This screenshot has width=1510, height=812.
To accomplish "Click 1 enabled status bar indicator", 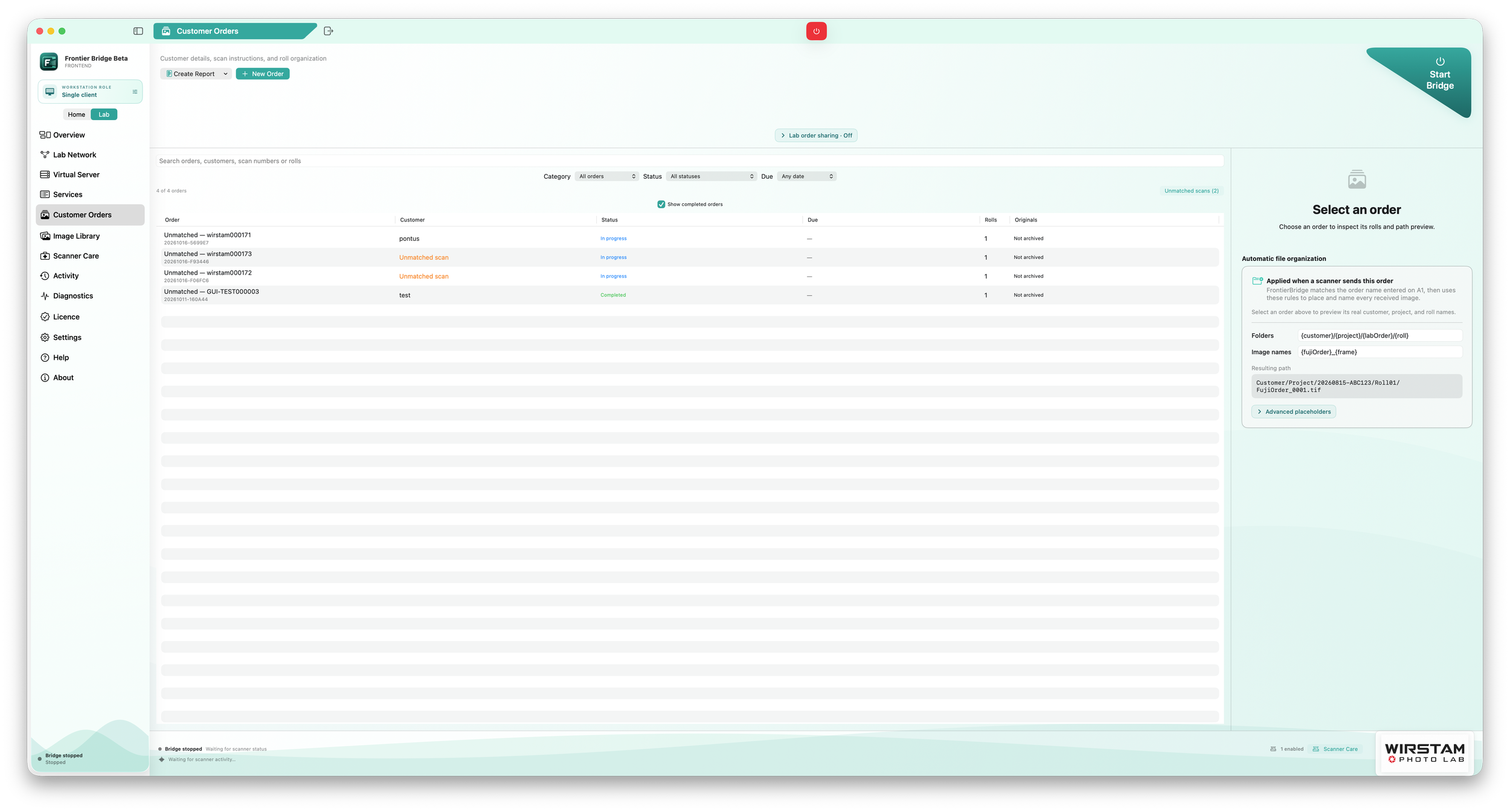I will 1287,749.
